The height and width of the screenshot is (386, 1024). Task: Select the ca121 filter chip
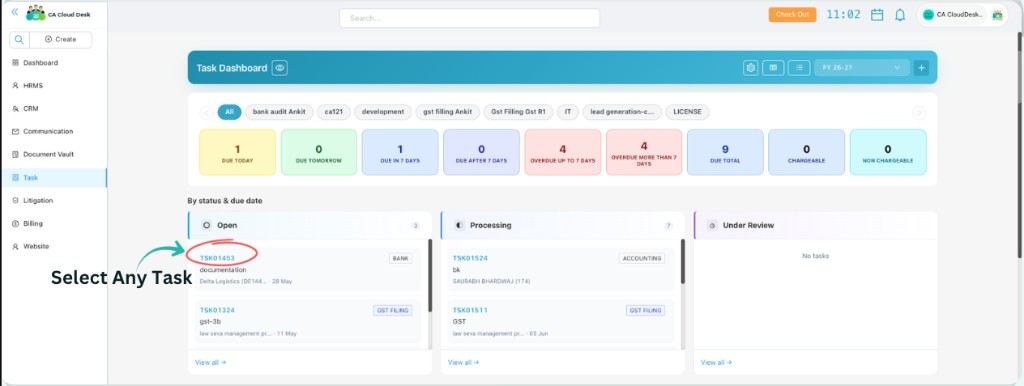[x=334, y=112]
